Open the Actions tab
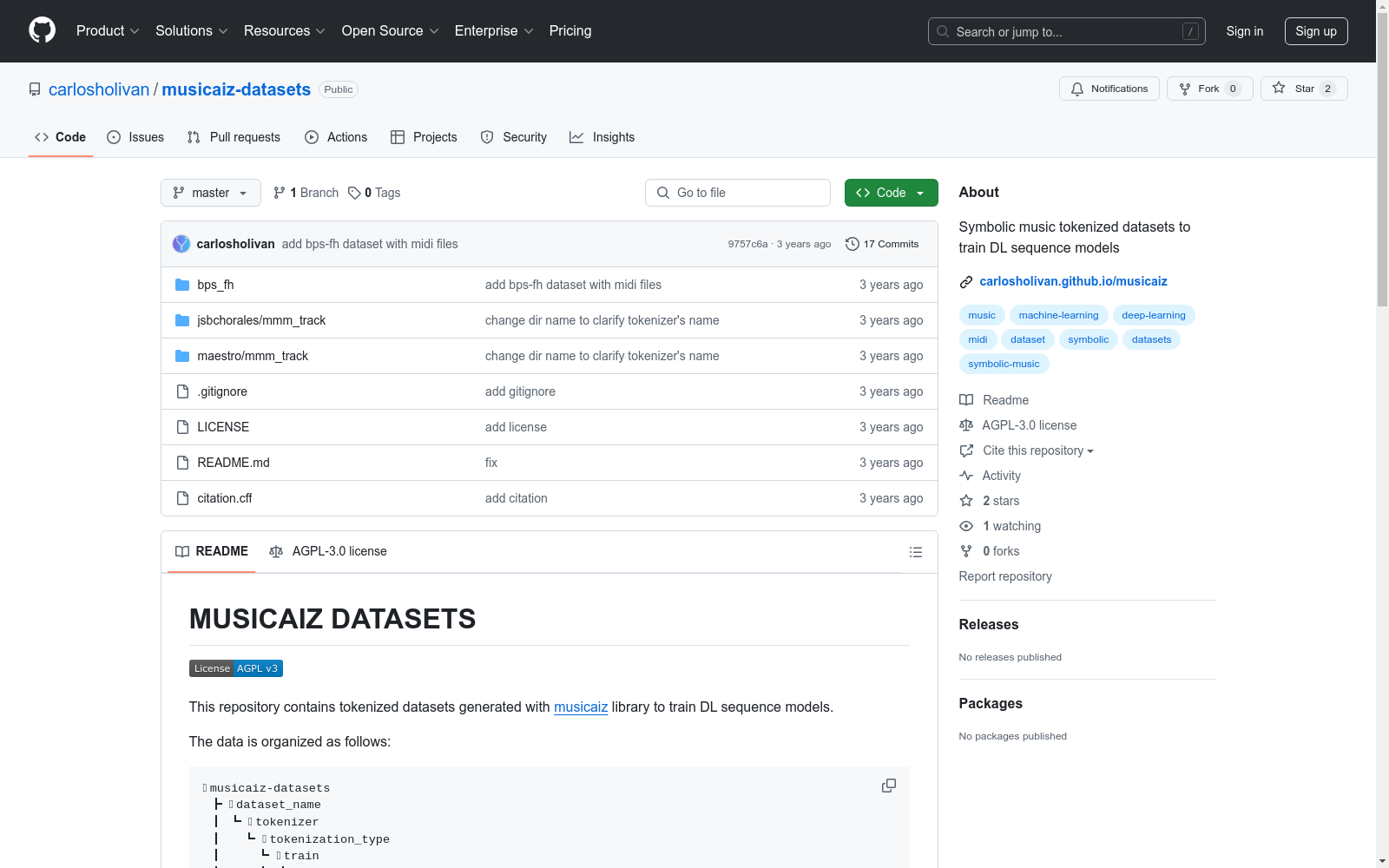The image size is (1389, 868). coord(336,137)
